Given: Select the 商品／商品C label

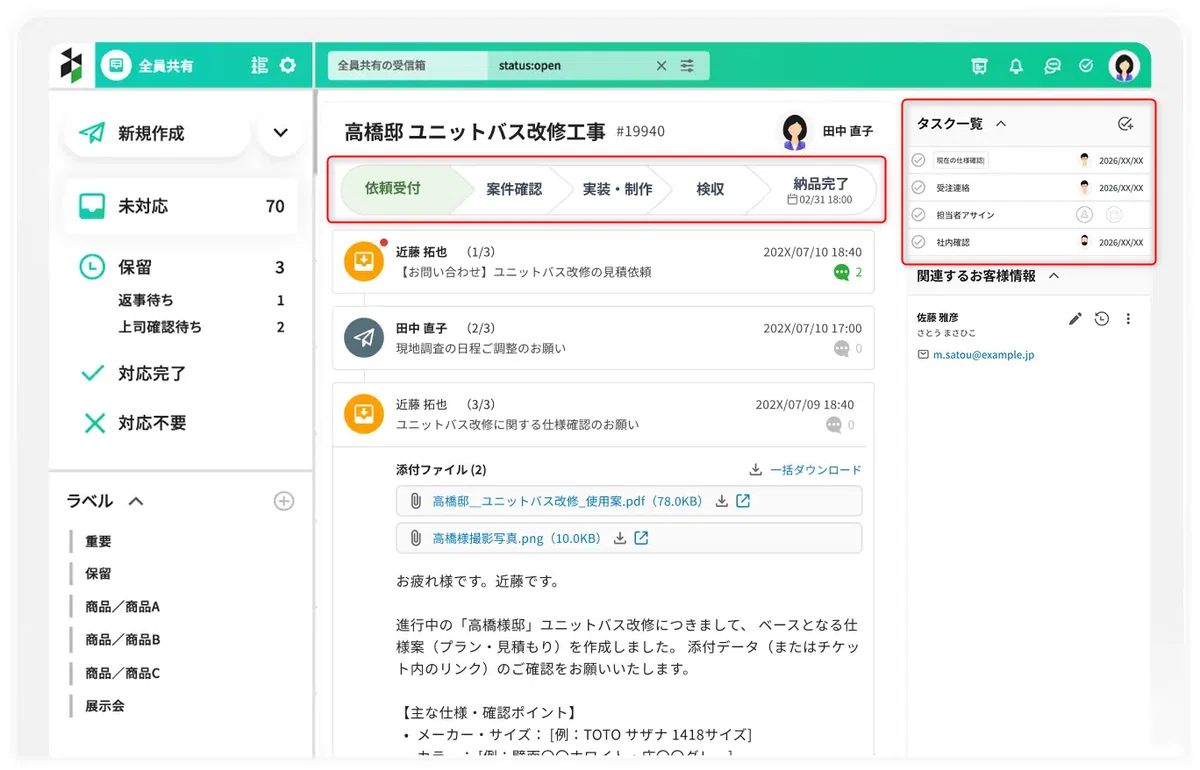Looking at the screenshot, I should tap(122, 673).
